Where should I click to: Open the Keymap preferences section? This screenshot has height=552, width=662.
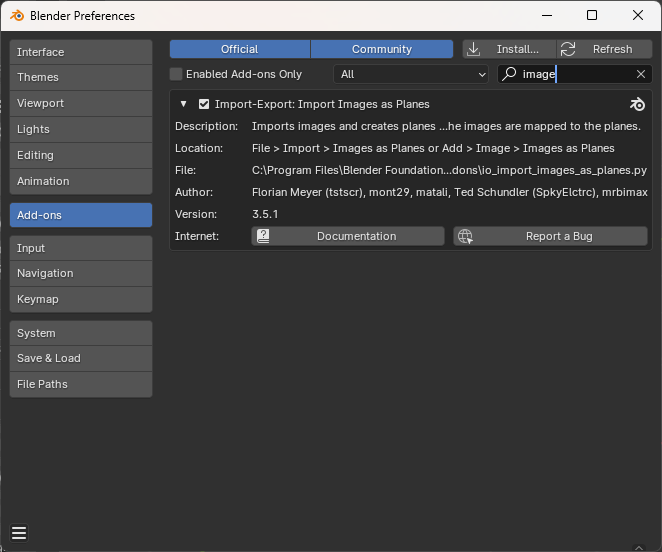[80, 299]
